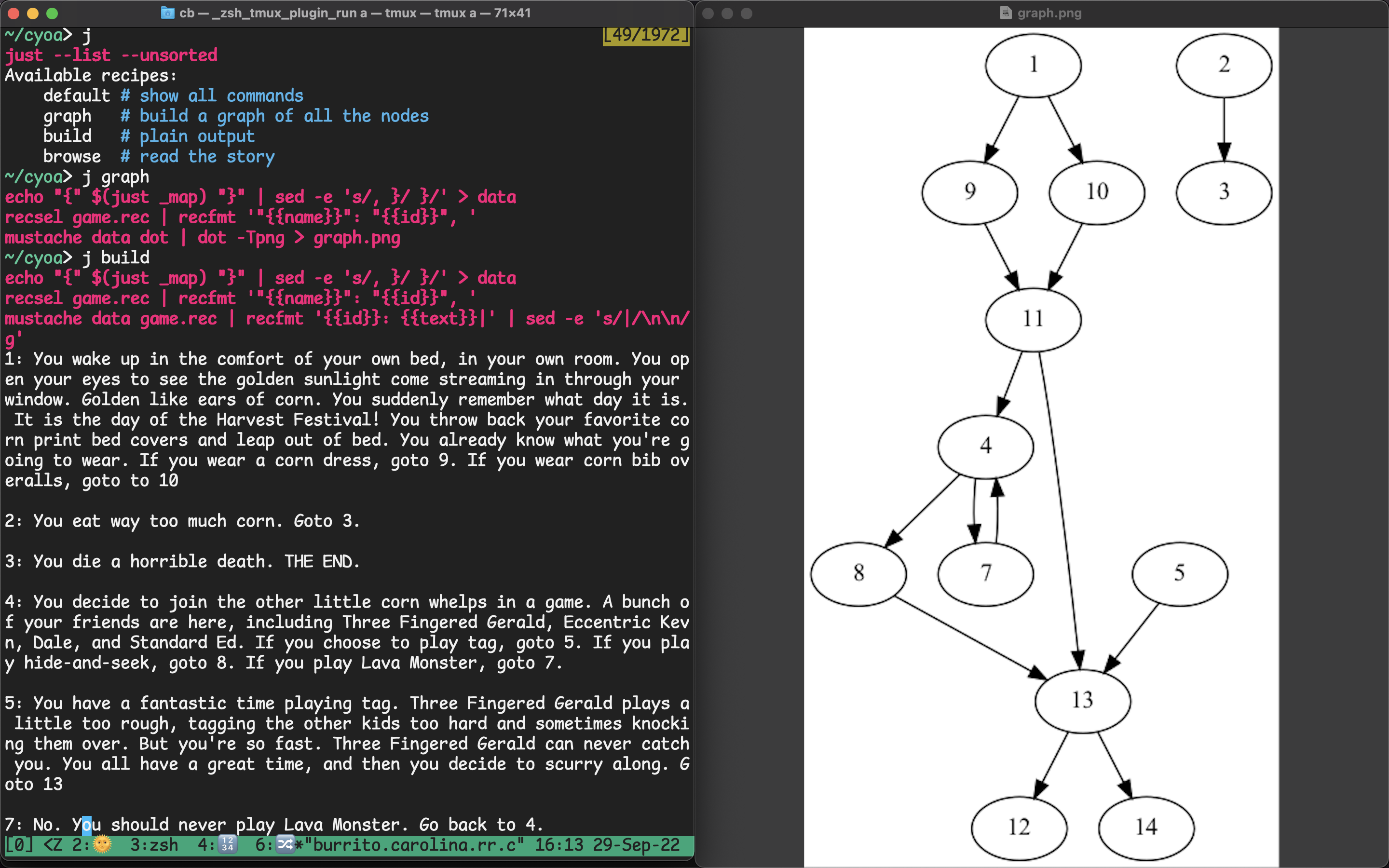This screenshot has height=868, width=1389.
Task: Click node 4 in the graph
Action: click(x=985, y=446)
